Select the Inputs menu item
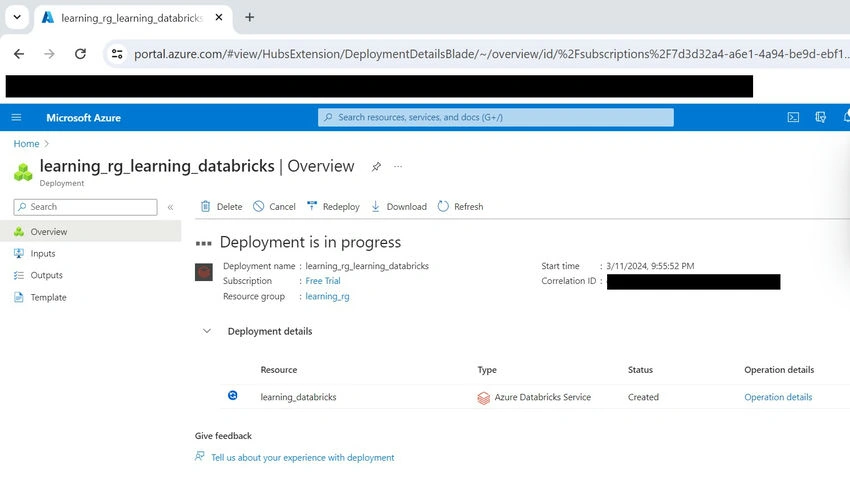Image resolution: width=850 pixels, height=496 pixels. [x=43, y=253]
